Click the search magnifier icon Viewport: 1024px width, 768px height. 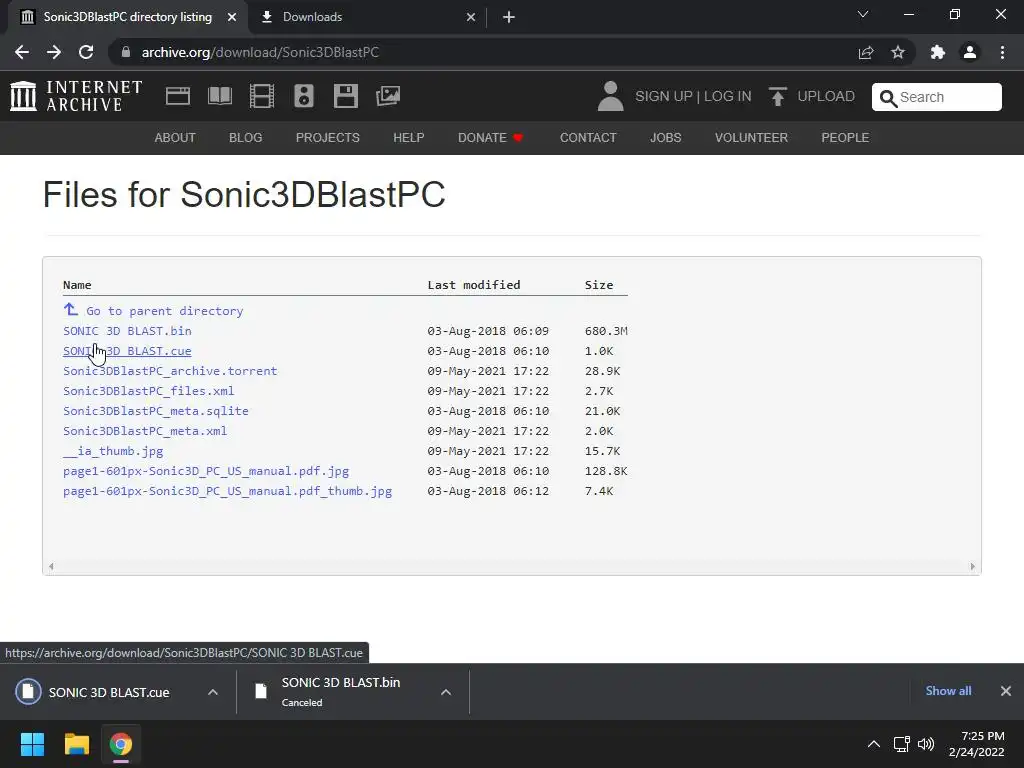pyautogui.click(x=888, y=98)
